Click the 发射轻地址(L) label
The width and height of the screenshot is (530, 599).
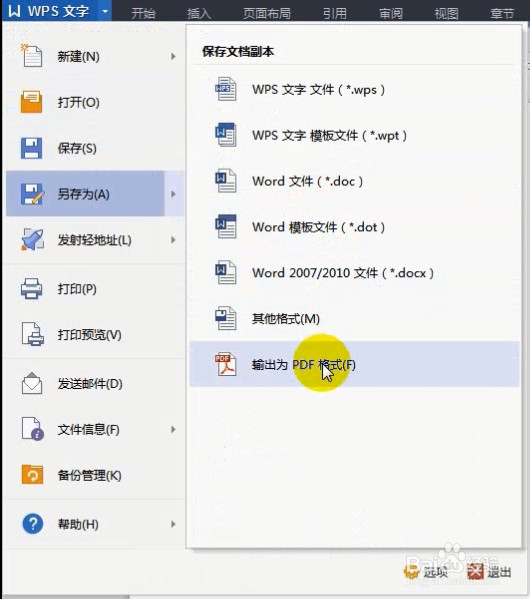(95, 240)
